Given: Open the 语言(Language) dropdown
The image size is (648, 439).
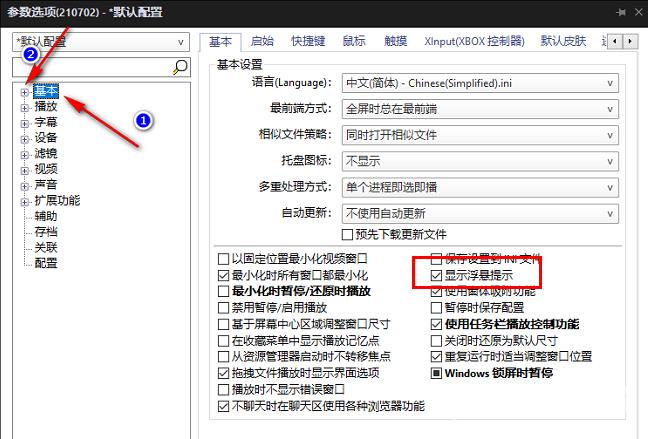Looking at the screenshot, I should [480, 82].
